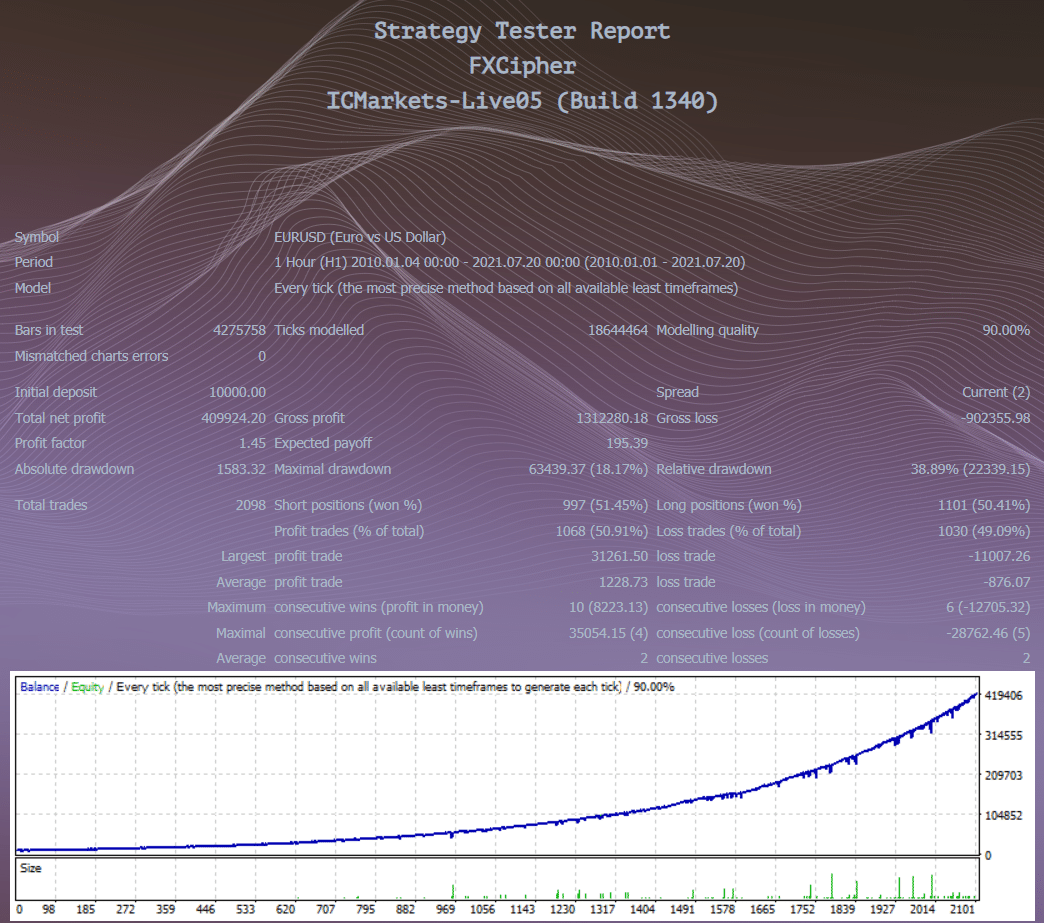Select the "Bars in test" label
This screenshot has height=923, width=1044.
pos(49,330)
